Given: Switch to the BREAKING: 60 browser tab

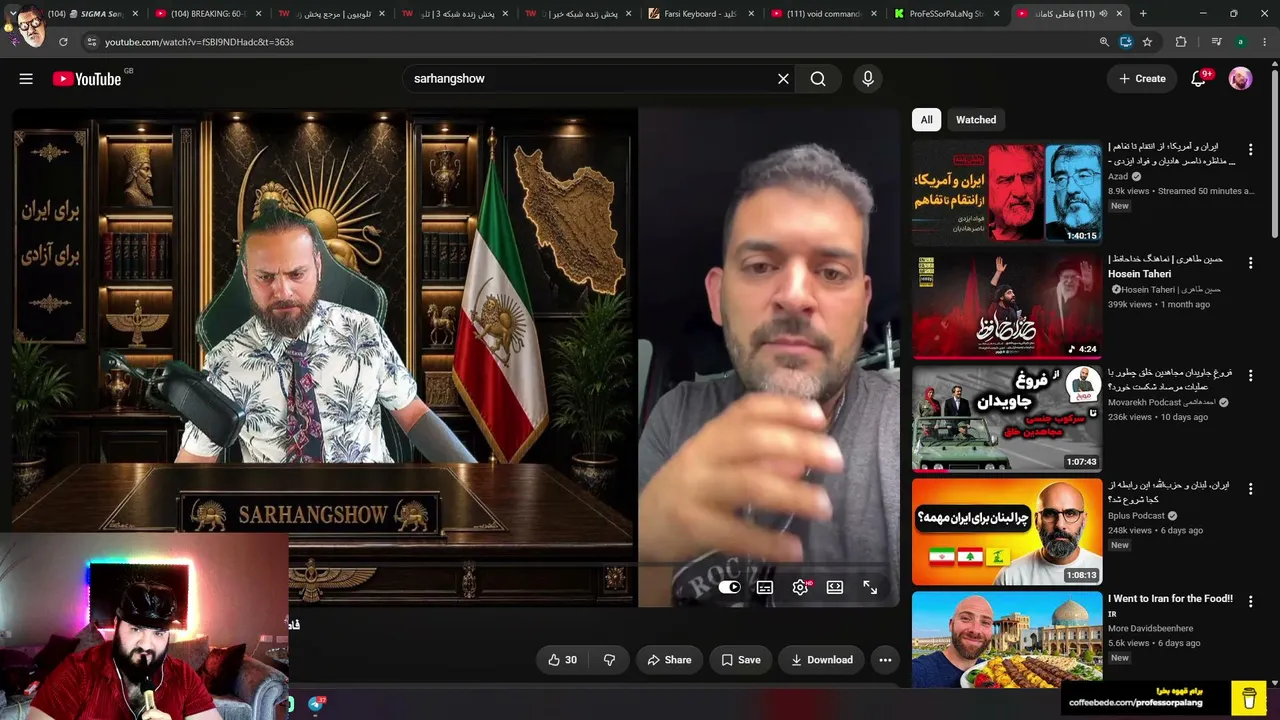Looking at the screenshot, I should coord(208,14).
